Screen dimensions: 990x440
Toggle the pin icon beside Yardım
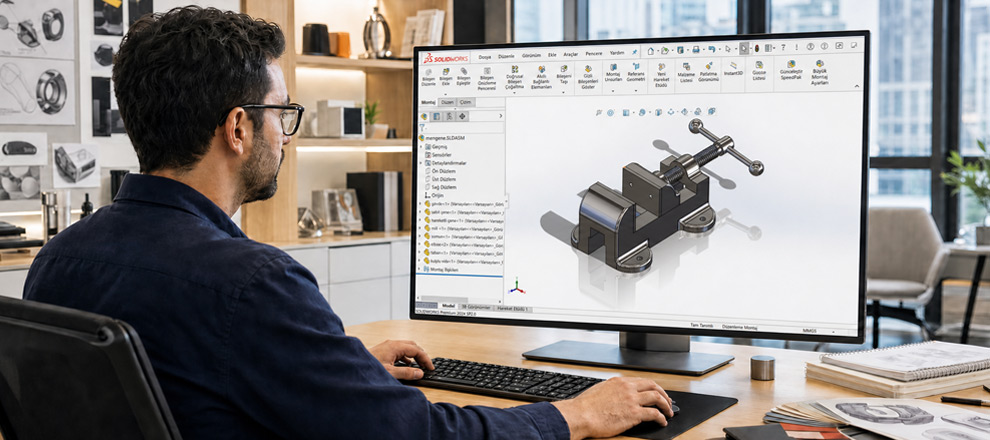click(x=635, y=52)
